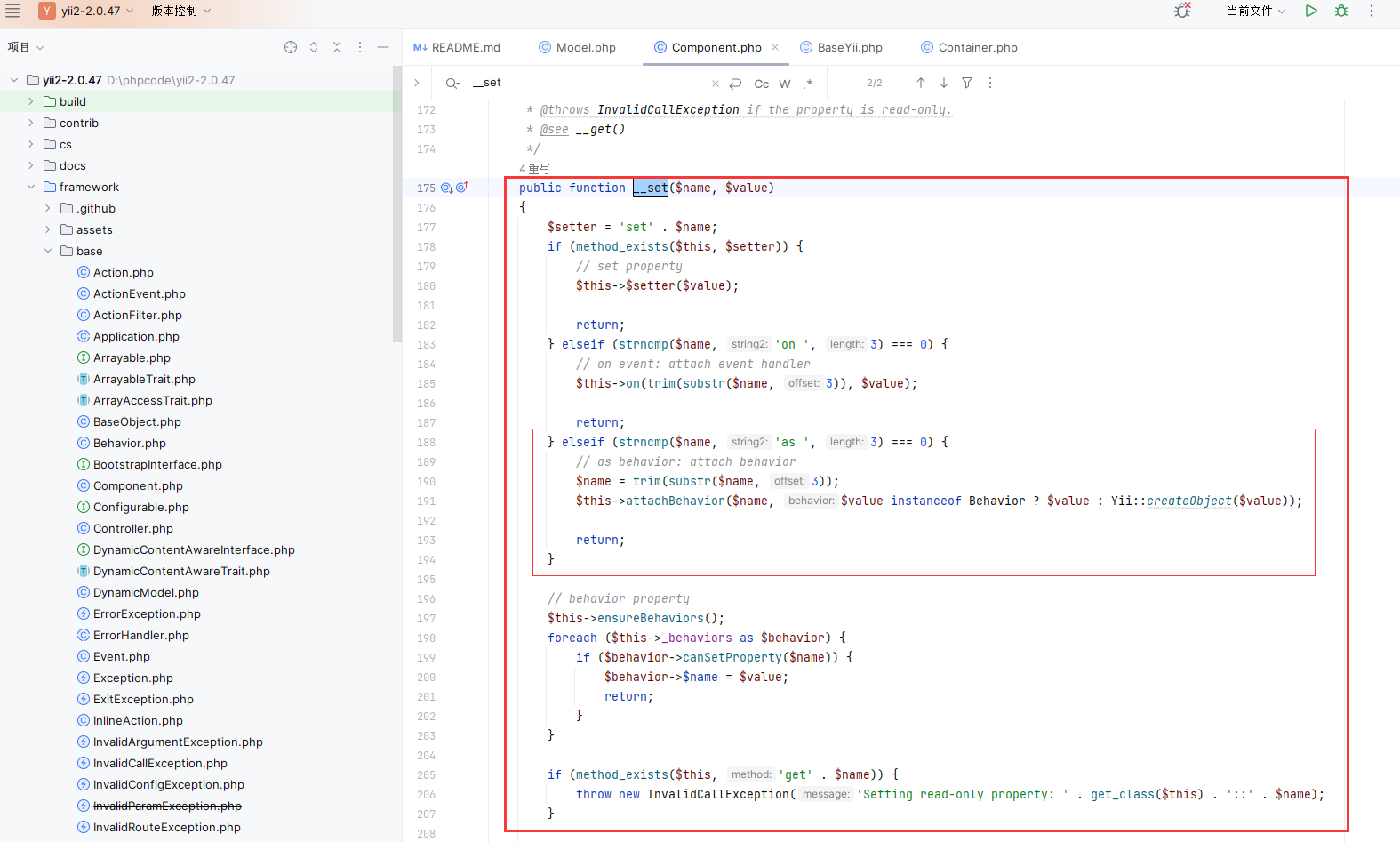Click the createObject method link
The width and height of the screenshot is (1400, 842).
coord(1188,501)
